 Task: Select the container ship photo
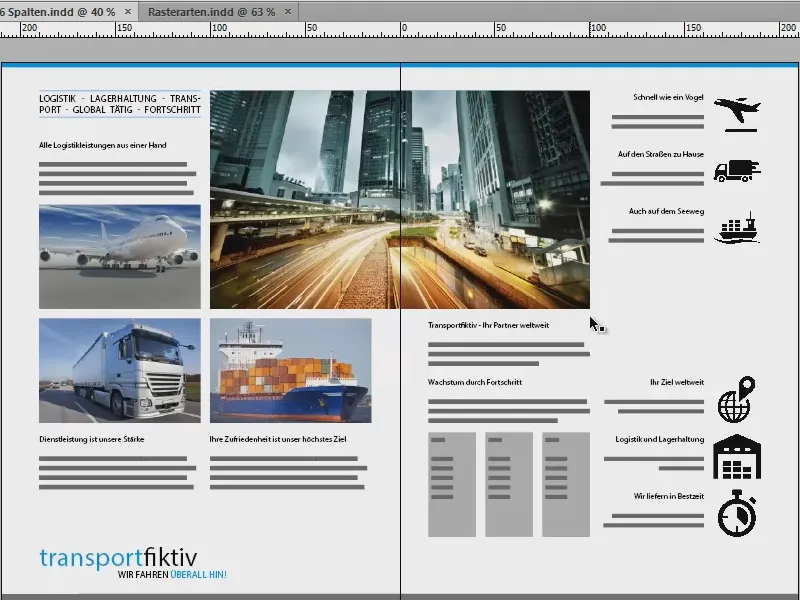[291, 370]
